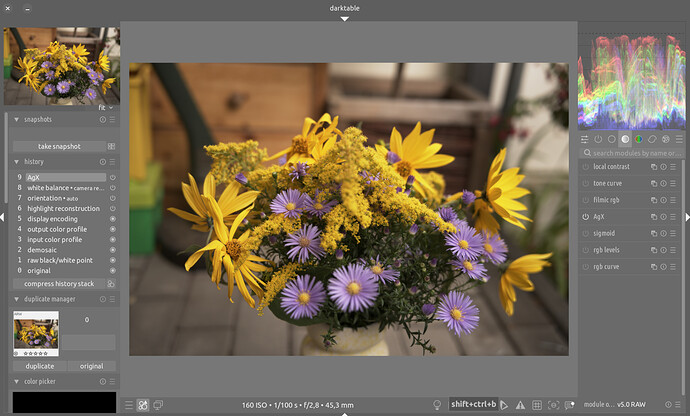Hide the left side panel
The height and width of the screenshot is (416, 690).
click(x=2, y=217)
